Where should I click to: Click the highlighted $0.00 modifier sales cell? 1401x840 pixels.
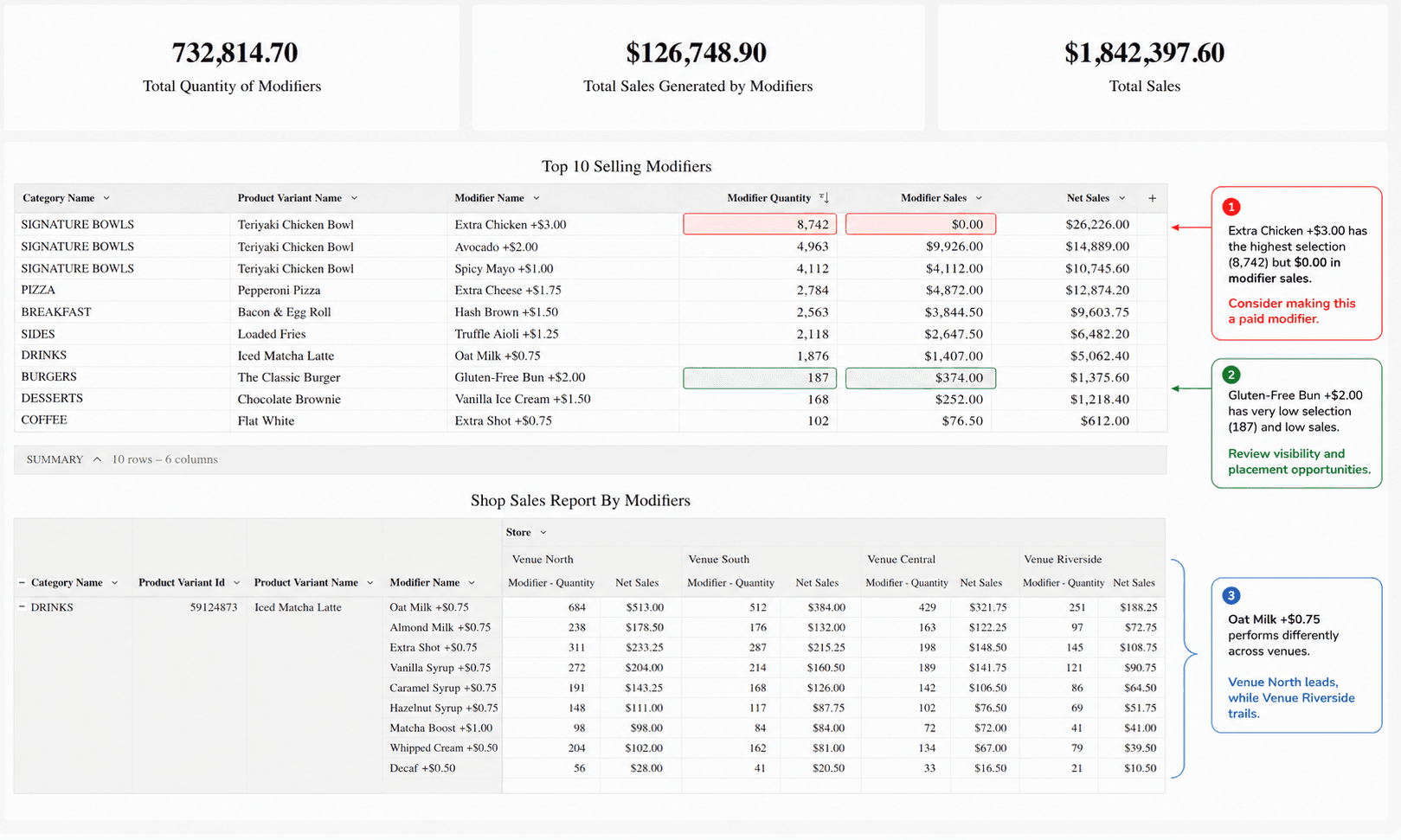[x=921, y=224]
